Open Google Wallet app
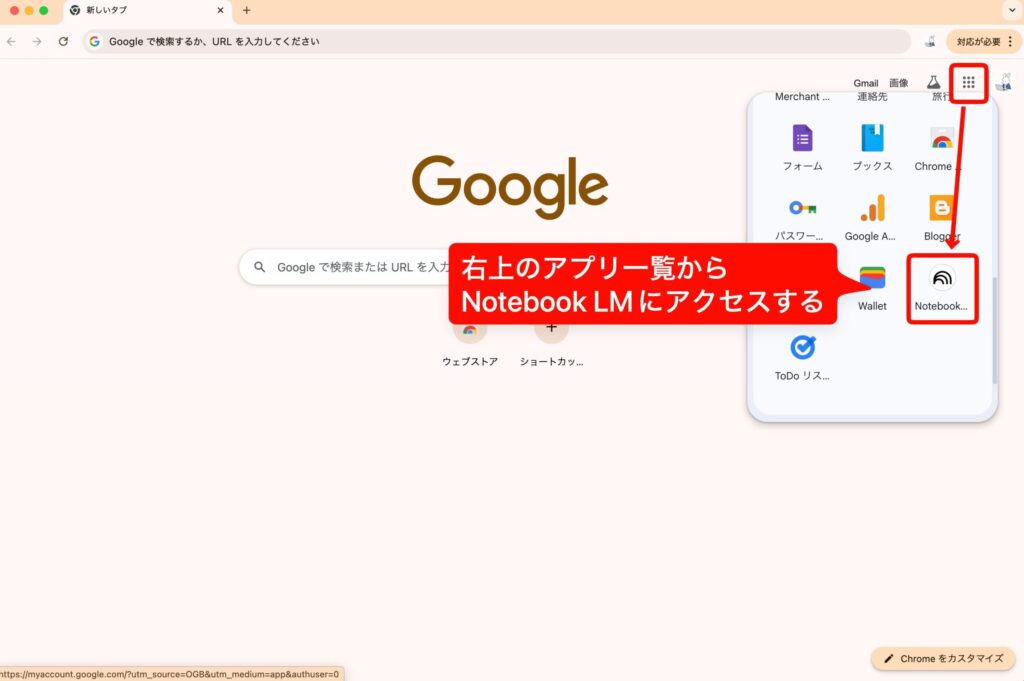Viewport: 1024px width, 681px height. [872, 285]
